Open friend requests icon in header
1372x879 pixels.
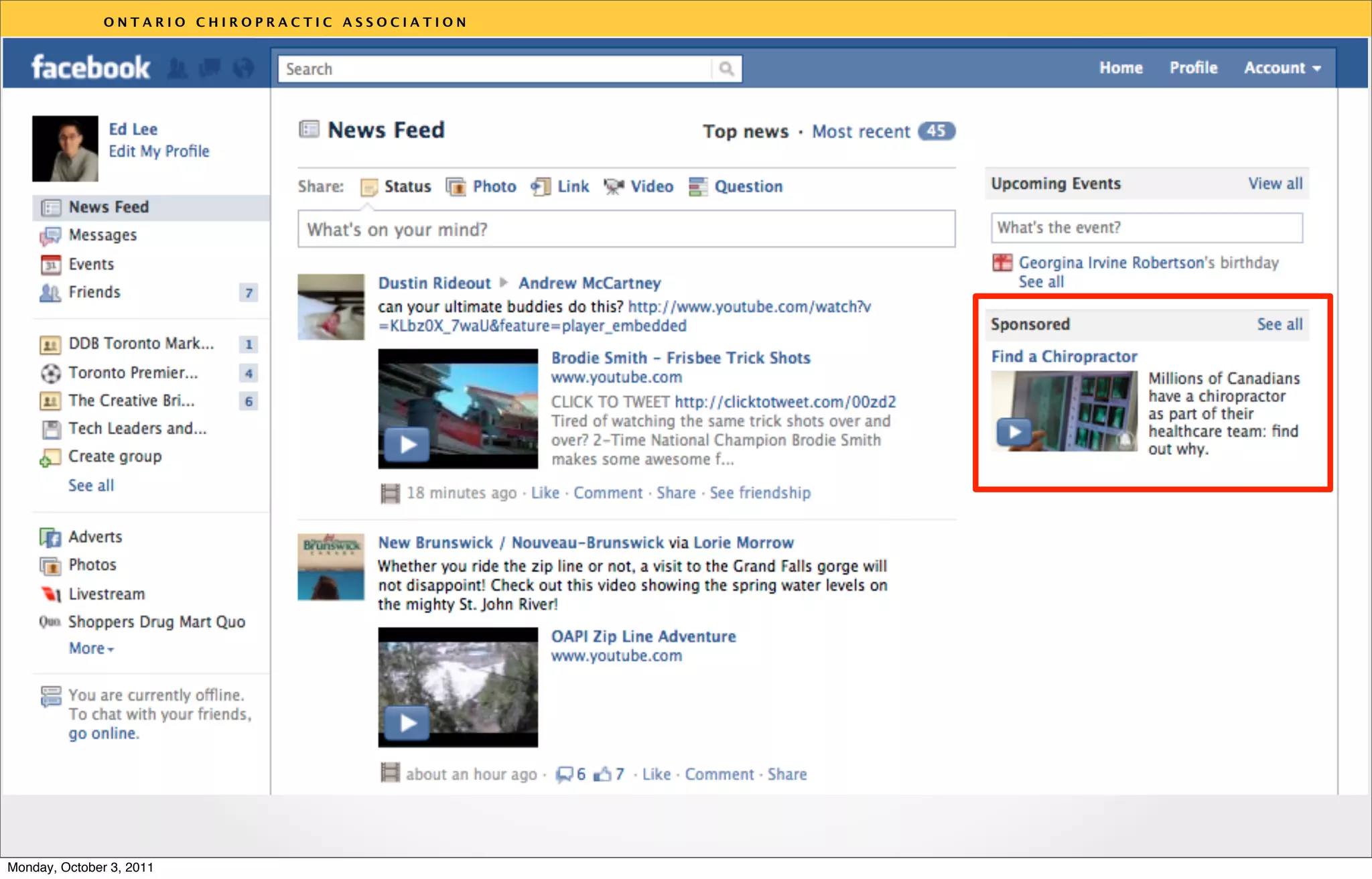178,68
